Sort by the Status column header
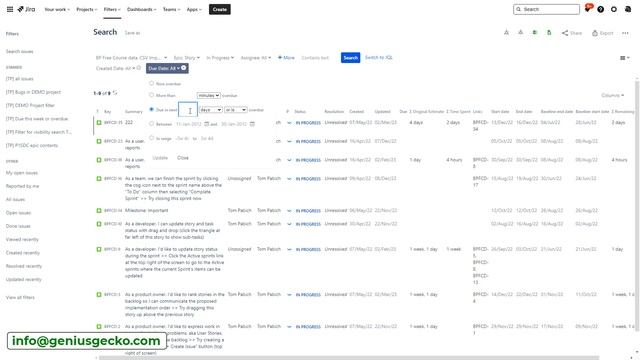 [x=300, y=111]
